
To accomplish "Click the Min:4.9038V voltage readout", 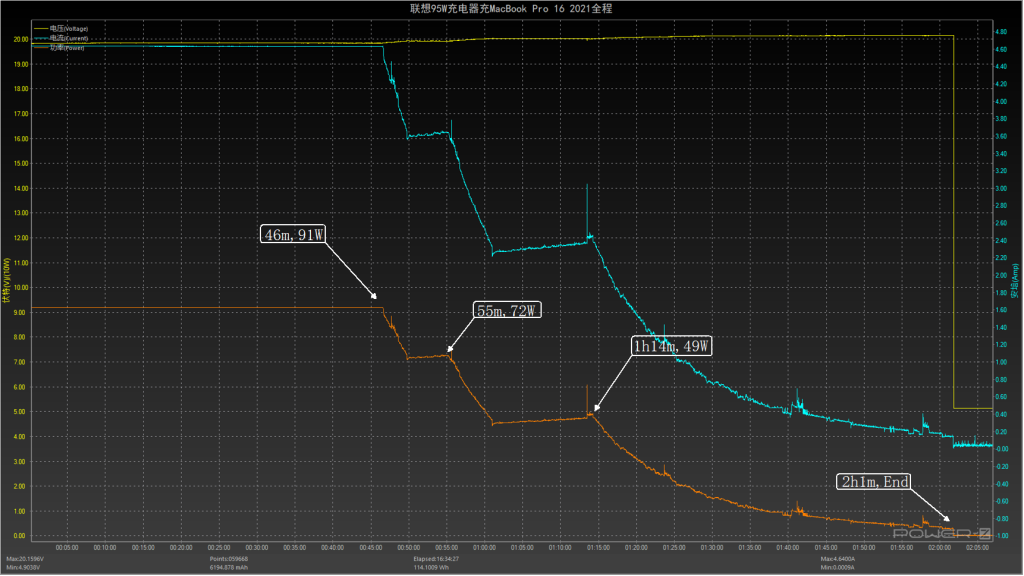I will [24, 568].
